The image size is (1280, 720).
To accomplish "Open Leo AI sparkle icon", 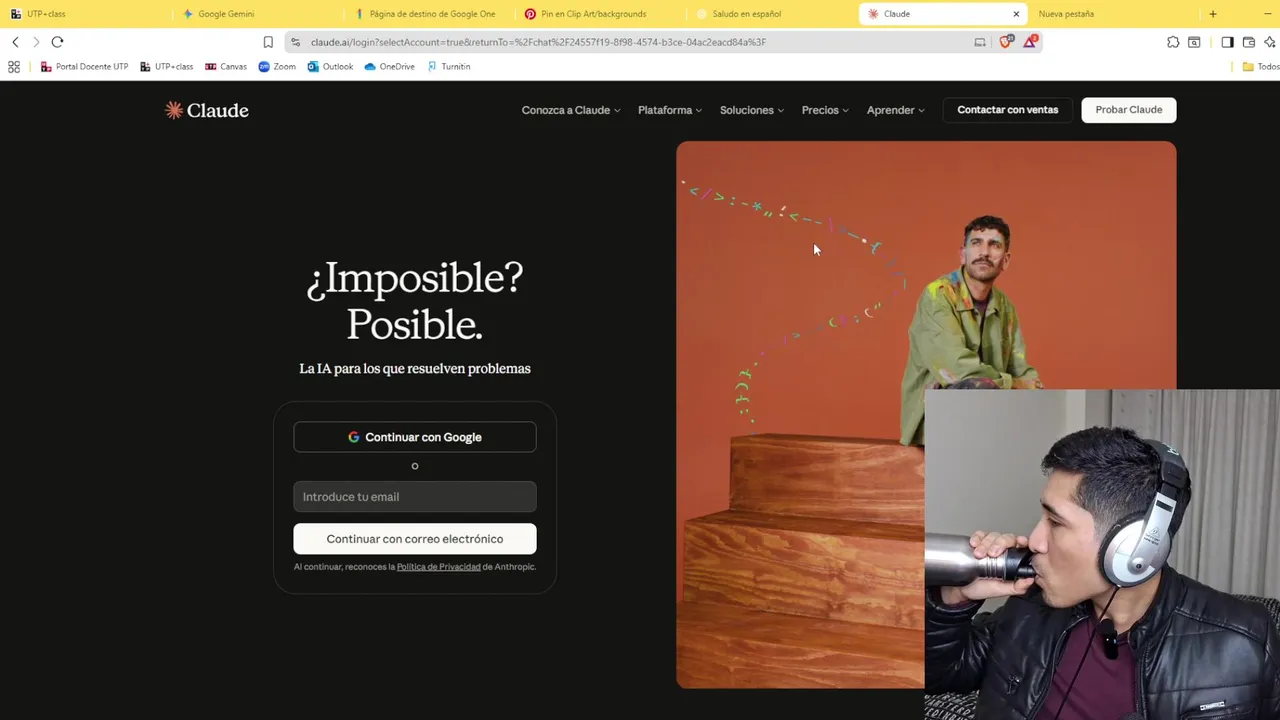I will [x=1270, y=42].
